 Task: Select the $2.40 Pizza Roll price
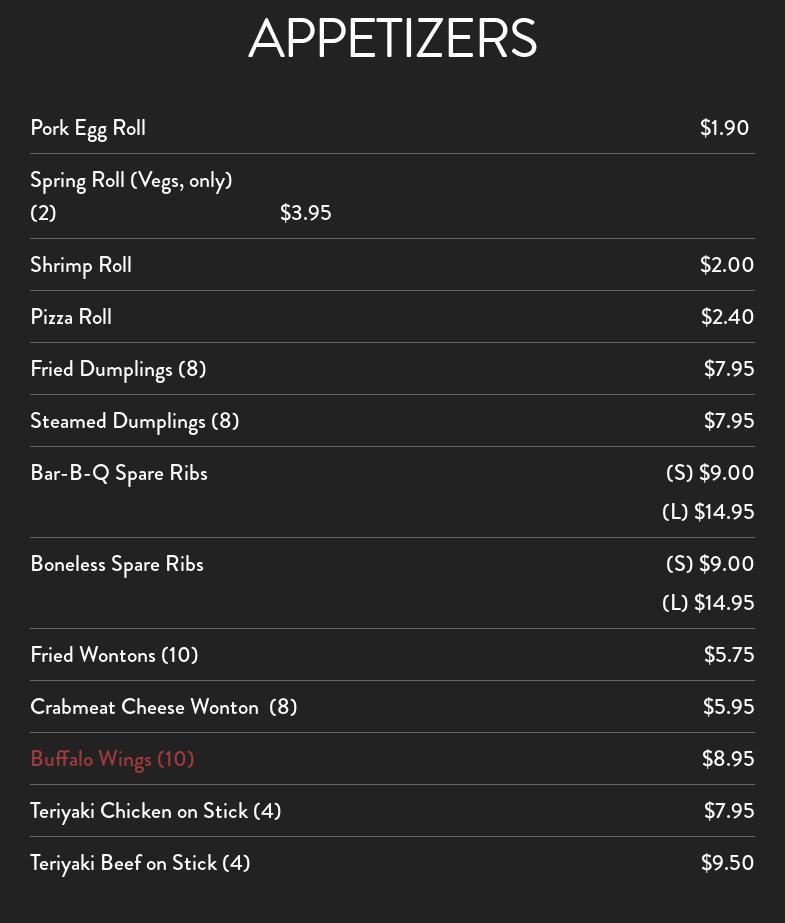point(727,317)
